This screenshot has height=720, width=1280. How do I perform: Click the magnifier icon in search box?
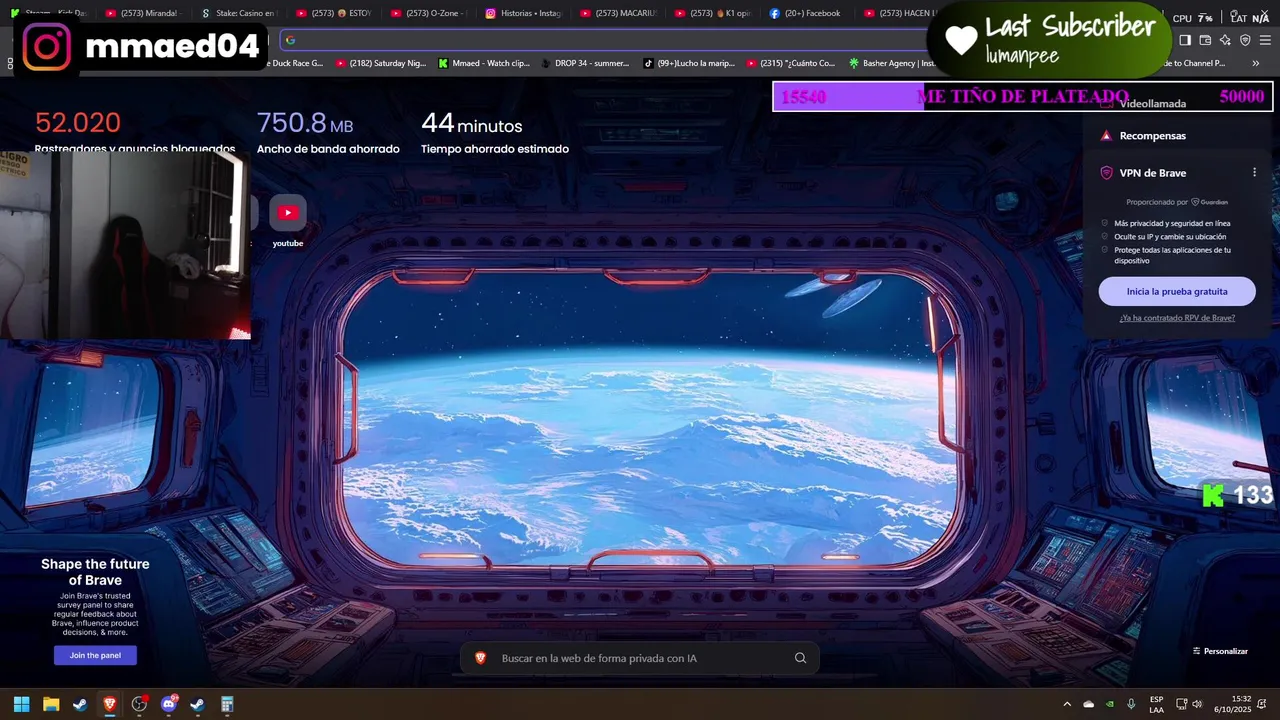[x=800, y=658]
